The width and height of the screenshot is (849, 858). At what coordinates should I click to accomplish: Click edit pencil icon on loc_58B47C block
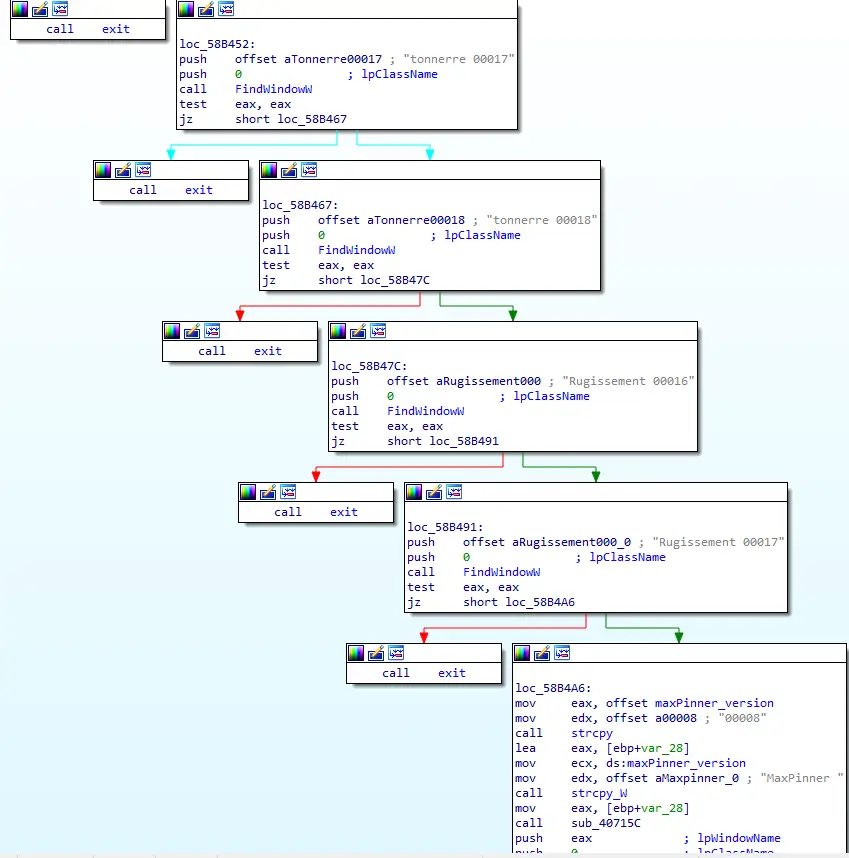(x=358, y=331)
